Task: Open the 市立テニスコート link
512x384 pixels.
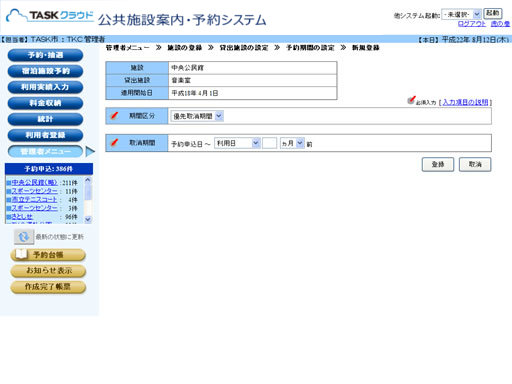Action: pos(34,200)
